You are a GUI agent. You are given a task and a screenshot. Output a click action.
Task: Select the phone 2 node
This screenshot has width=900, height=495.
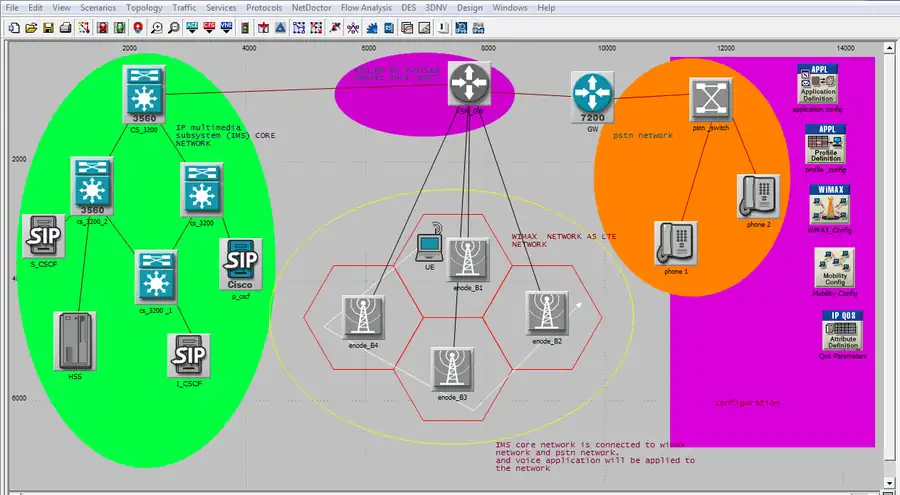pos(758,196)
